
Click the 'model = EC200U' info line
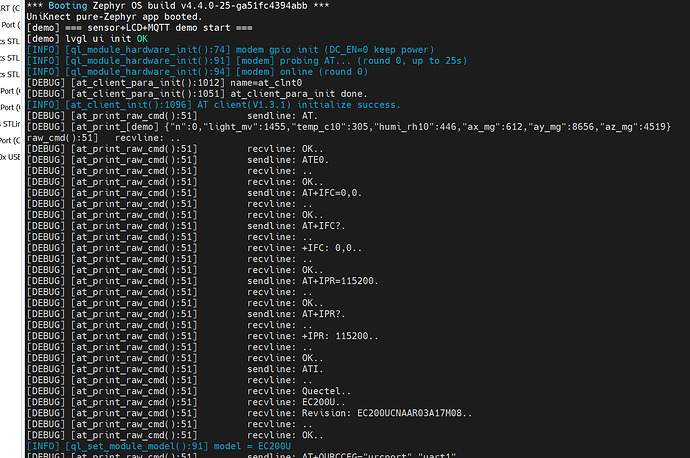click(159, 446)
